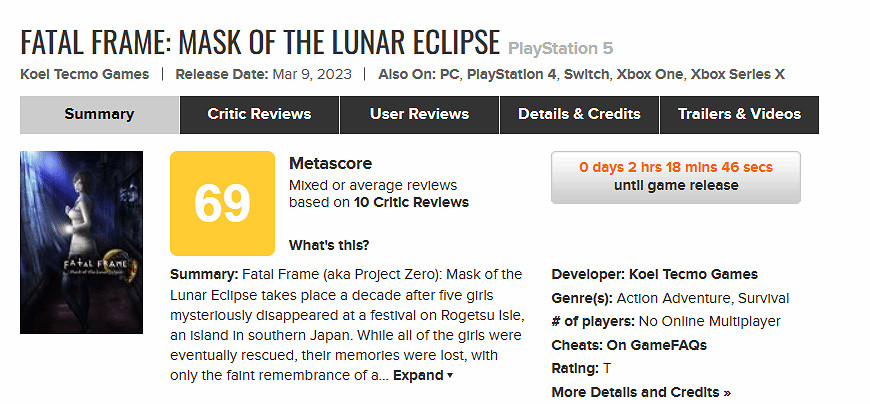Click the Koei Tecmo Games publisher link
This screenshot has width=870, height=404.
pos(84,74)
